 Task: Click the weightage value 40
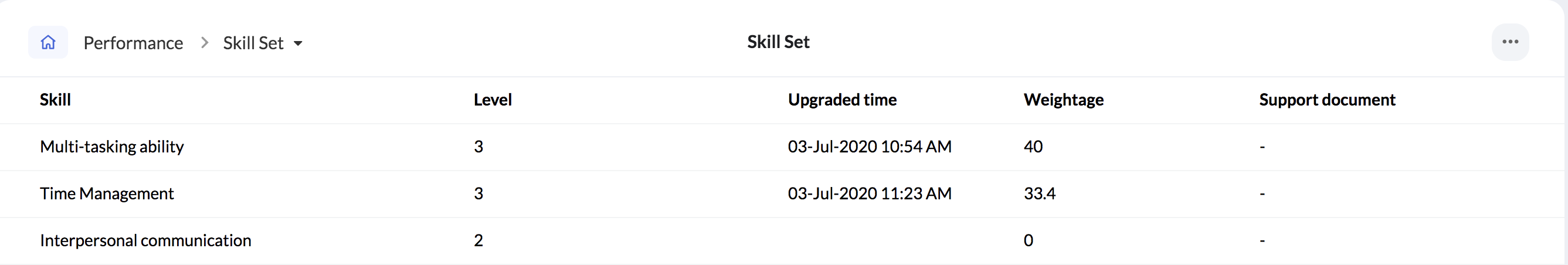[x=1033, y=147]
